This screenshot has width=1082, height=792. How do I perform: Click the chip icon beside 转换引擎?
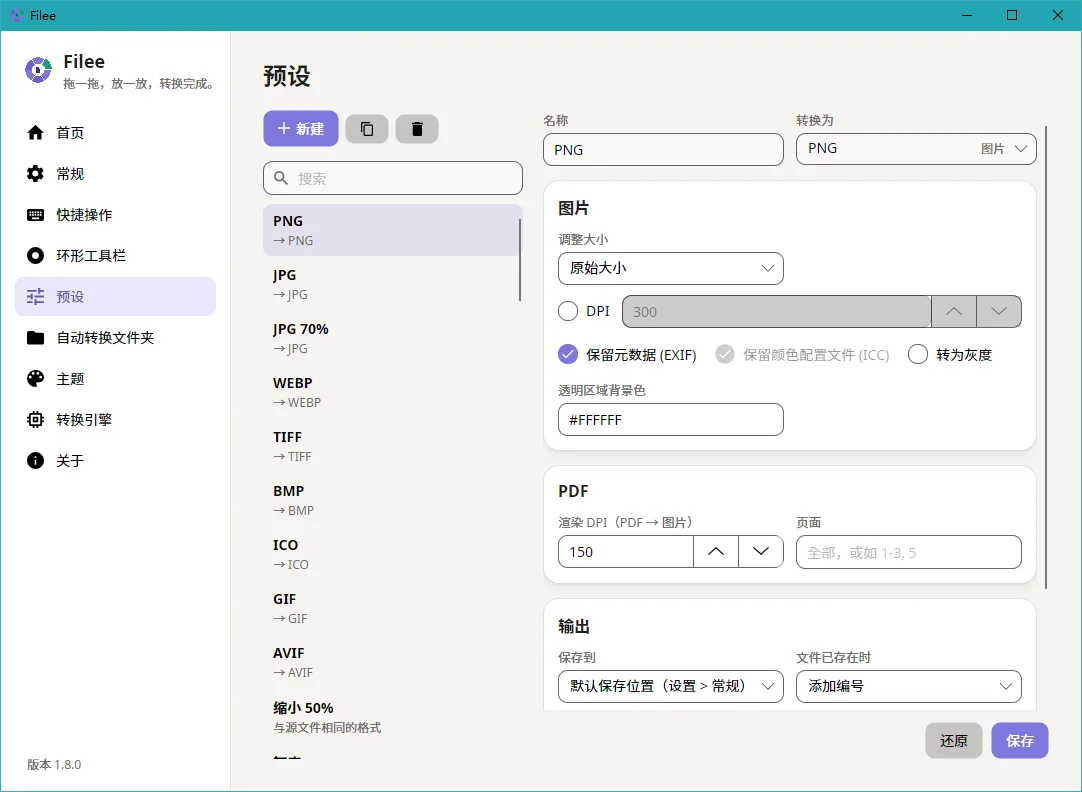tap(35, 419)
